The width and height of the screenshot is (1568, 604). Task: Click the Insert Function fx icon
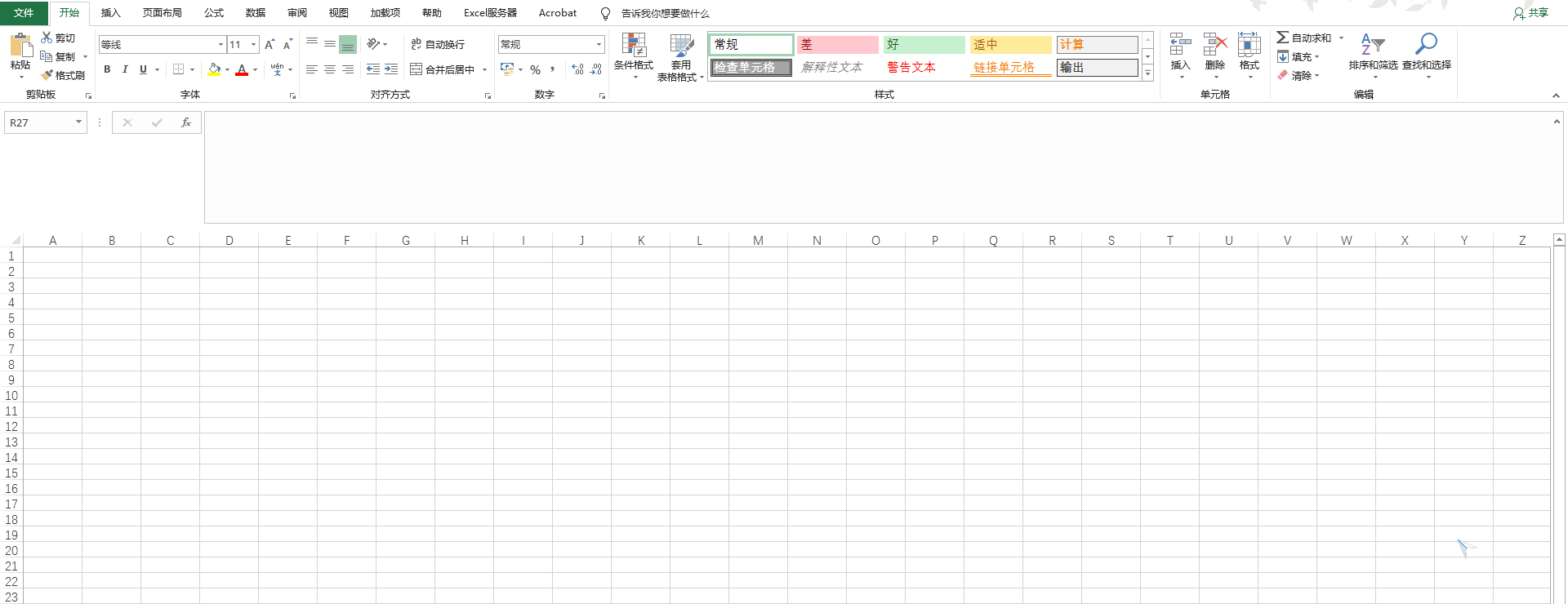(x=186, y=122)
